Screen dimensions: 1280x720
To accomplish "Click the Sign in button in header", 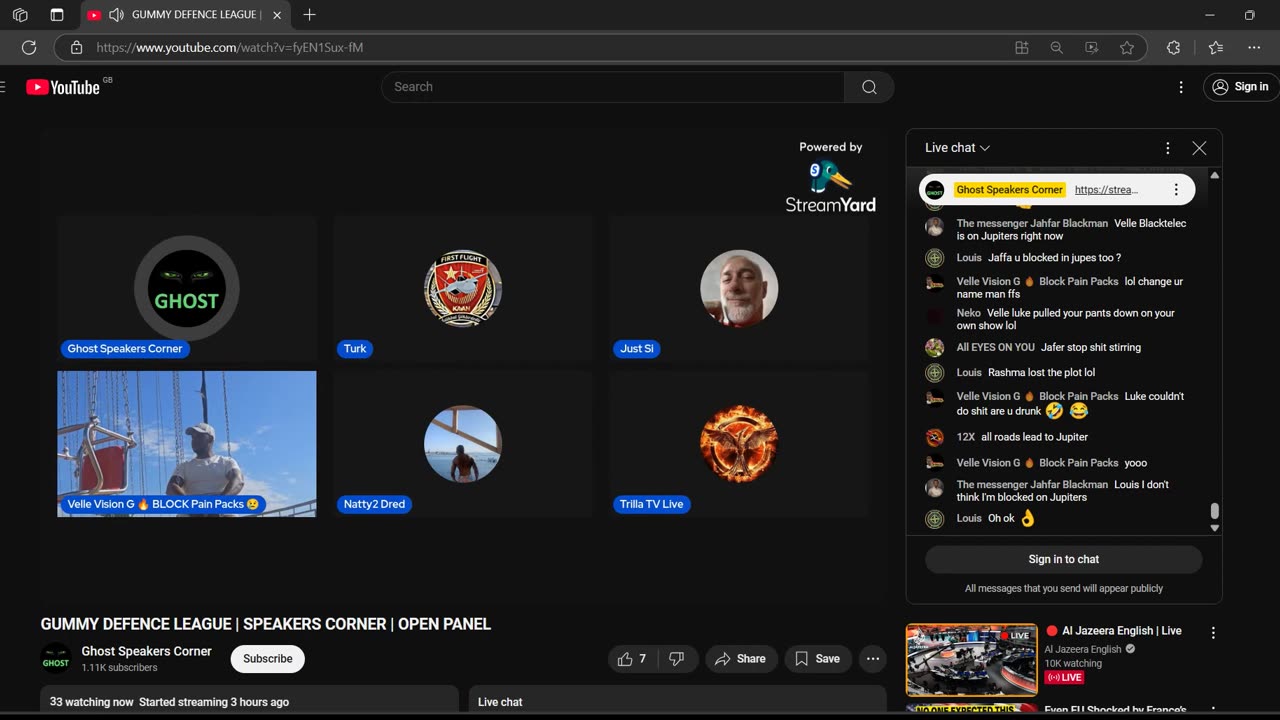I will tap(1241, 87).
